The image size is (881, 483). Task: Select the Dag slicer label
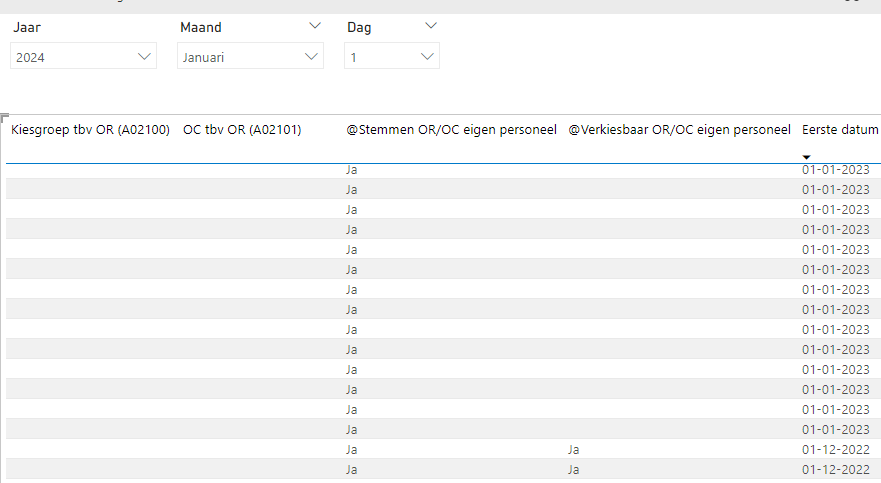click(359, 28)
